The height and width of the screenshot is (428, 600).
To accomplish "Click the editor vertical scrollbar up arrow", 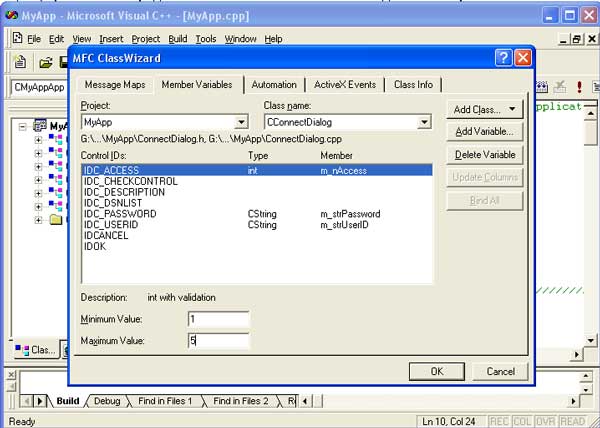I will tap(590, 114).
